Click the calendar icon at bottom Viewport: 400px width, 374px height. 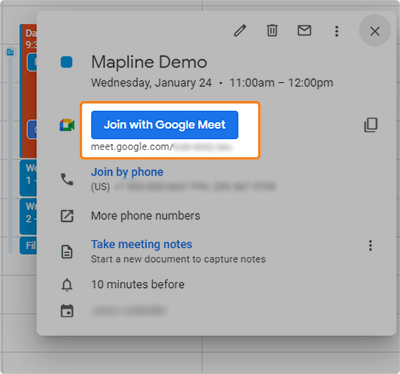click(x=67, y=311)
